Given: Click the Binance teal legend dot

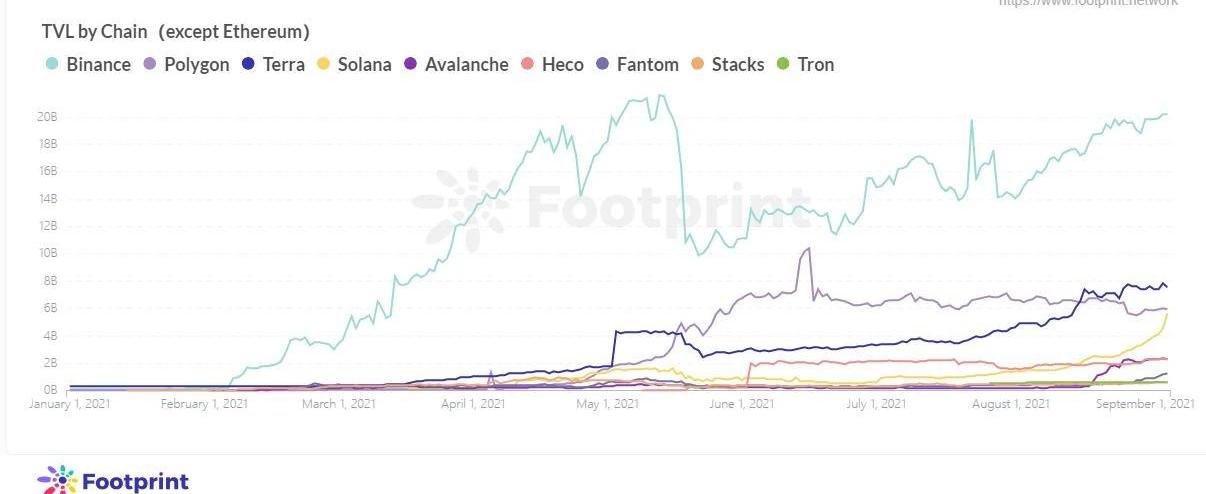Looking at the screenshot, I should [x=52, y=65].
